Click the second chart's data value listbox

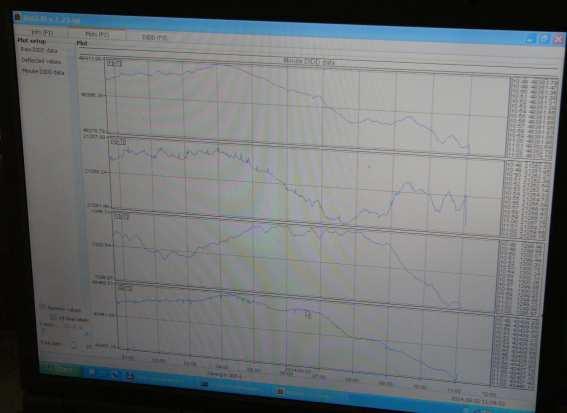(526, 200)
